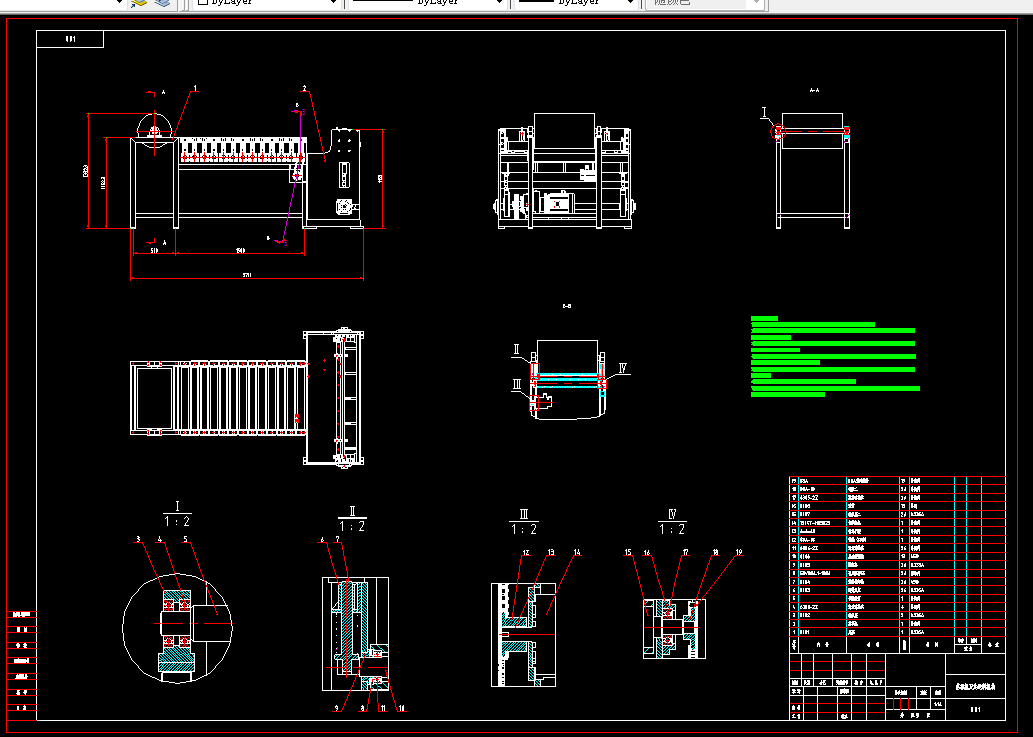
Task: Pick the detail I 1:2 scale label
Action: tap(177, 514)
